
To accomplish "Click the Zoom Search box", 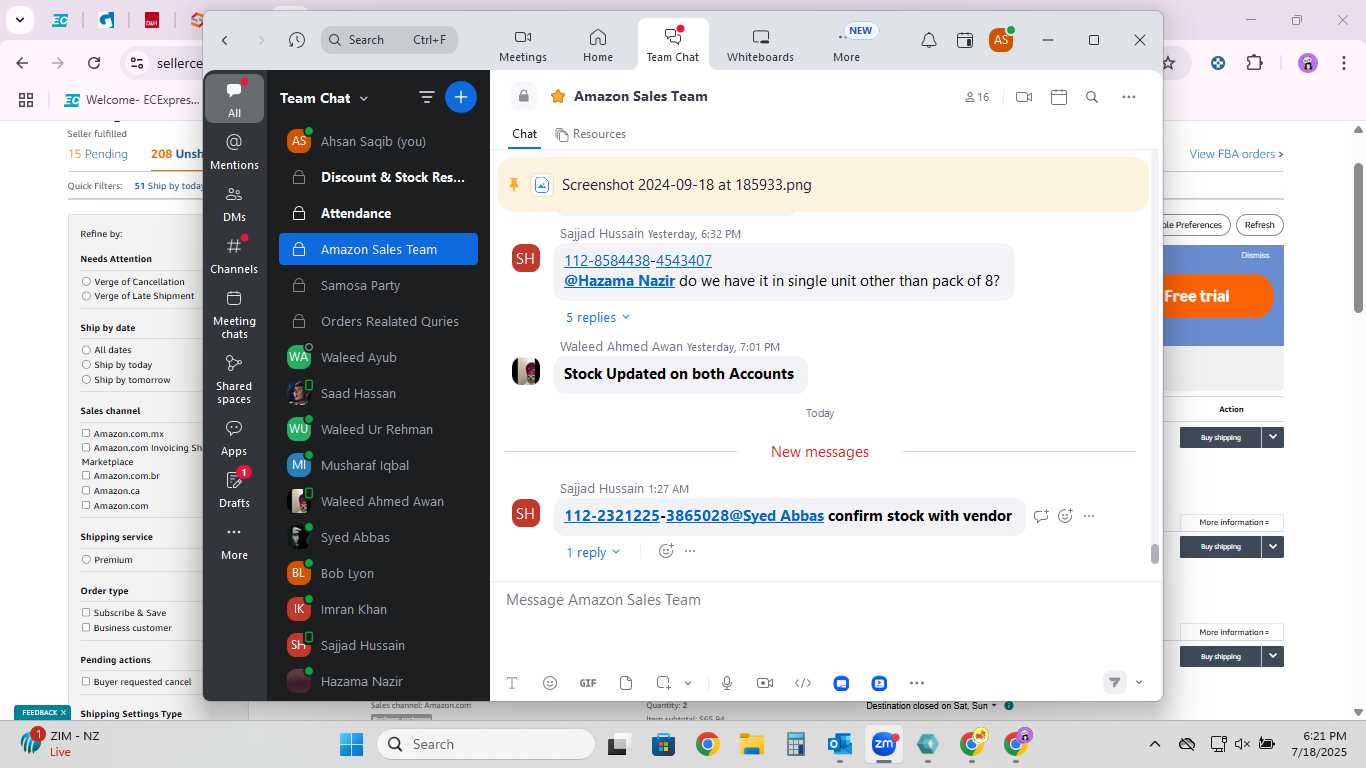I will coord(390,40).
